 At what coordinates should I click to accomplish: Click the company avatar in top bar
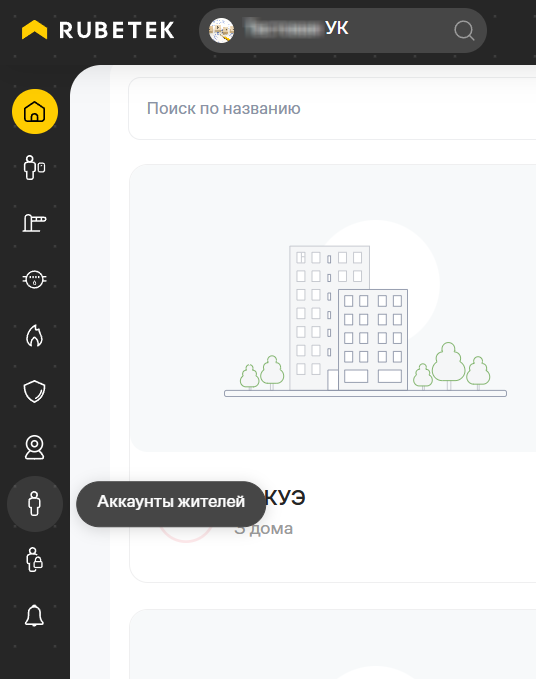tap(222, 30)
